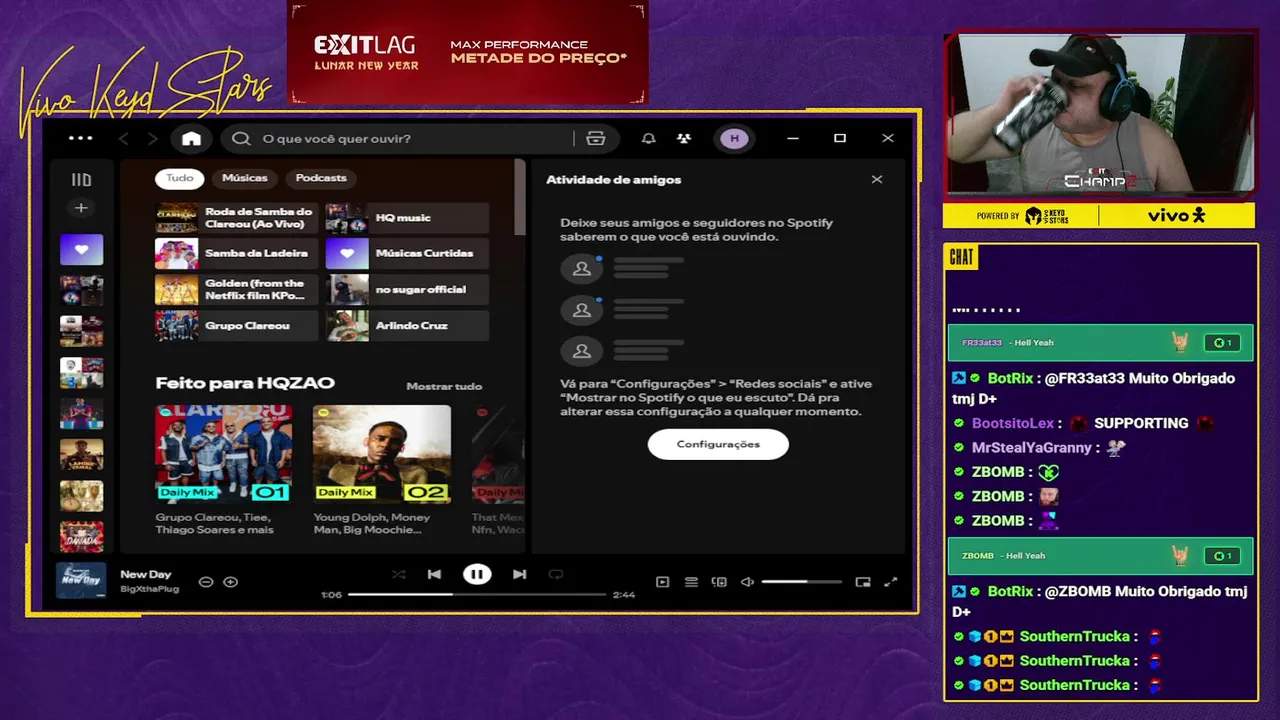
Task: Go back with the left arrow
Action: tap(124, 138)
